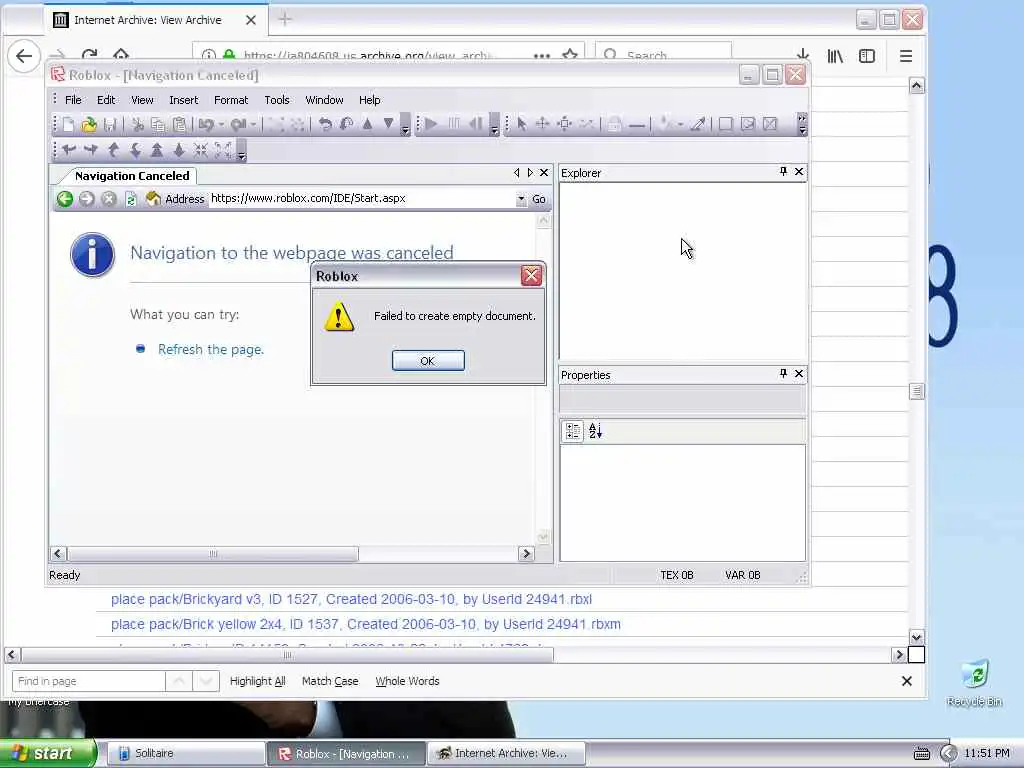Open the Help menu
The width and height of the screenshot is (1024, 768).
(x=370, y=100)
